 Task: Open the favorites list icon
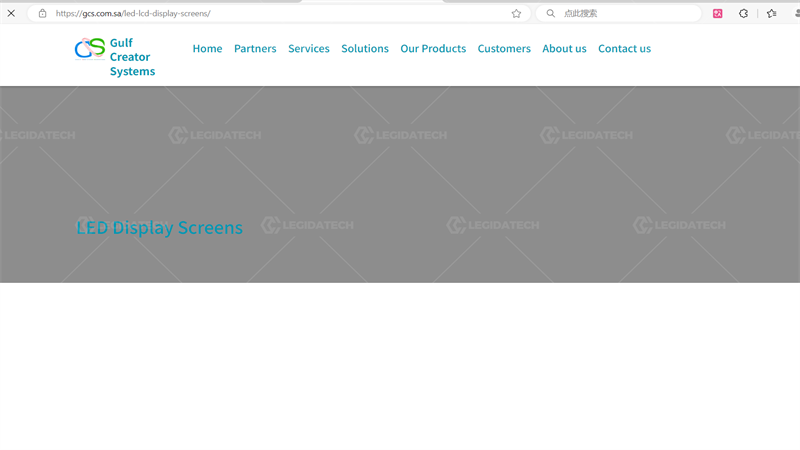(x=771, y=14)
